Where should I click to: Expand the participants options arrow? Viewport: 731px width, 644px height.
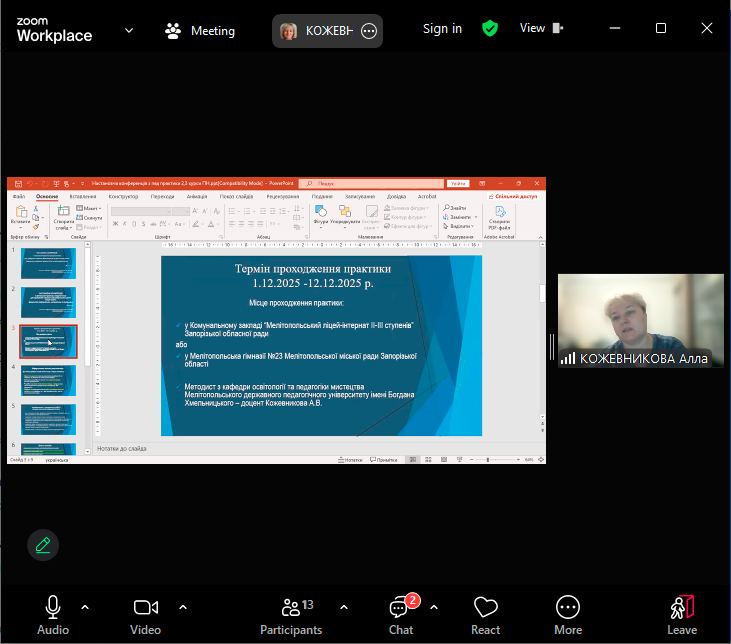[x=344, y=607]
